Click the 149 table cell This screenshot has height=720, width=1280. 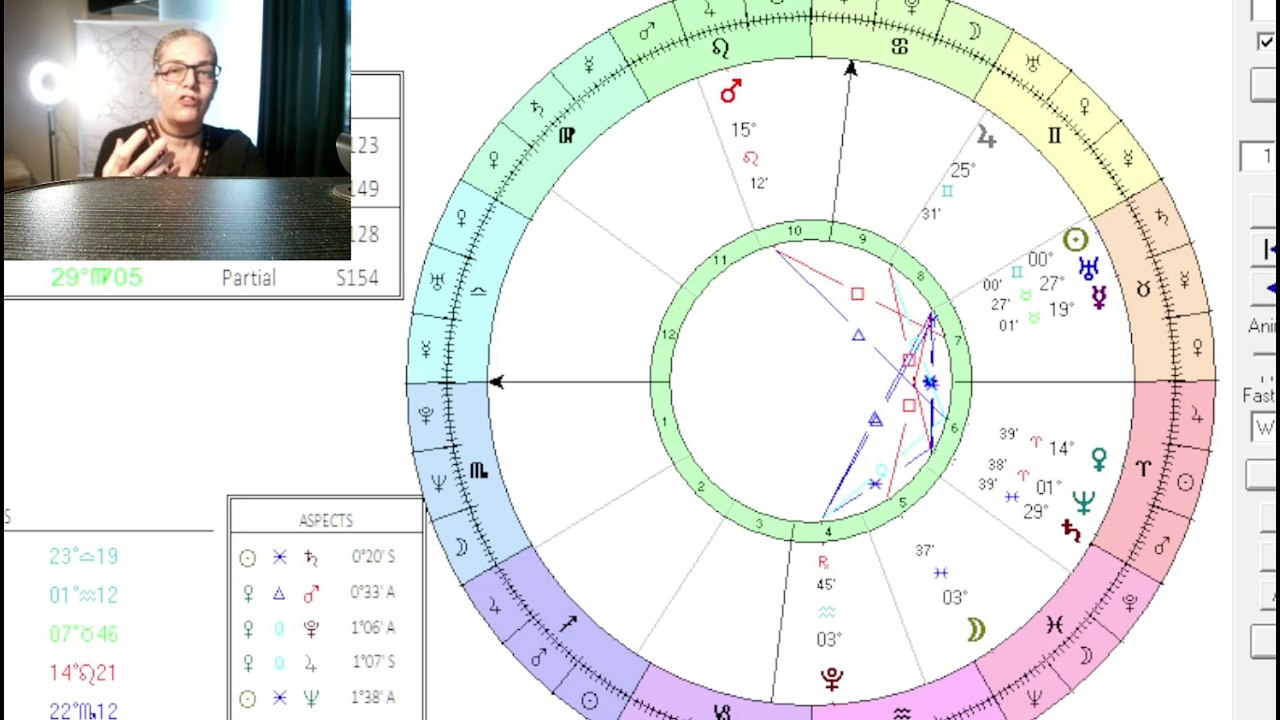(365, 189)
